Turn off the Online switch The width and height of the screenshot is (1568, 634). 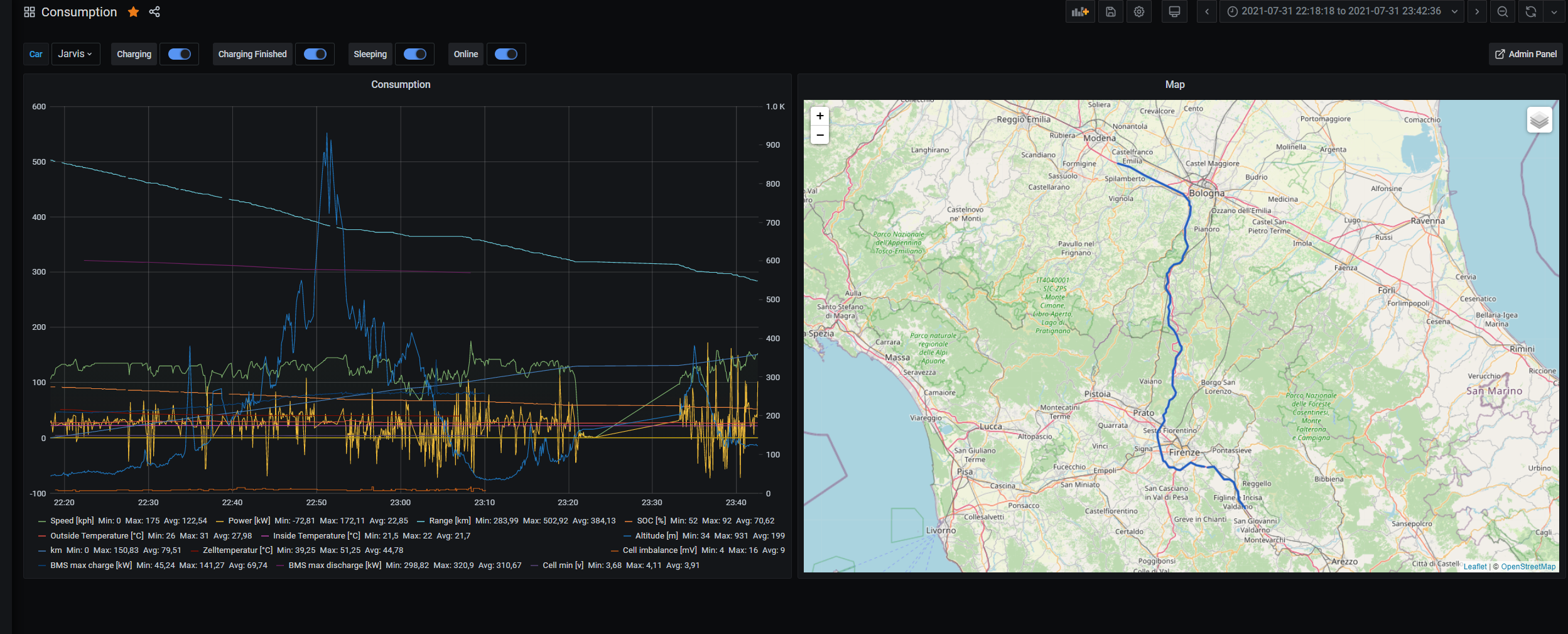(506, 54)
